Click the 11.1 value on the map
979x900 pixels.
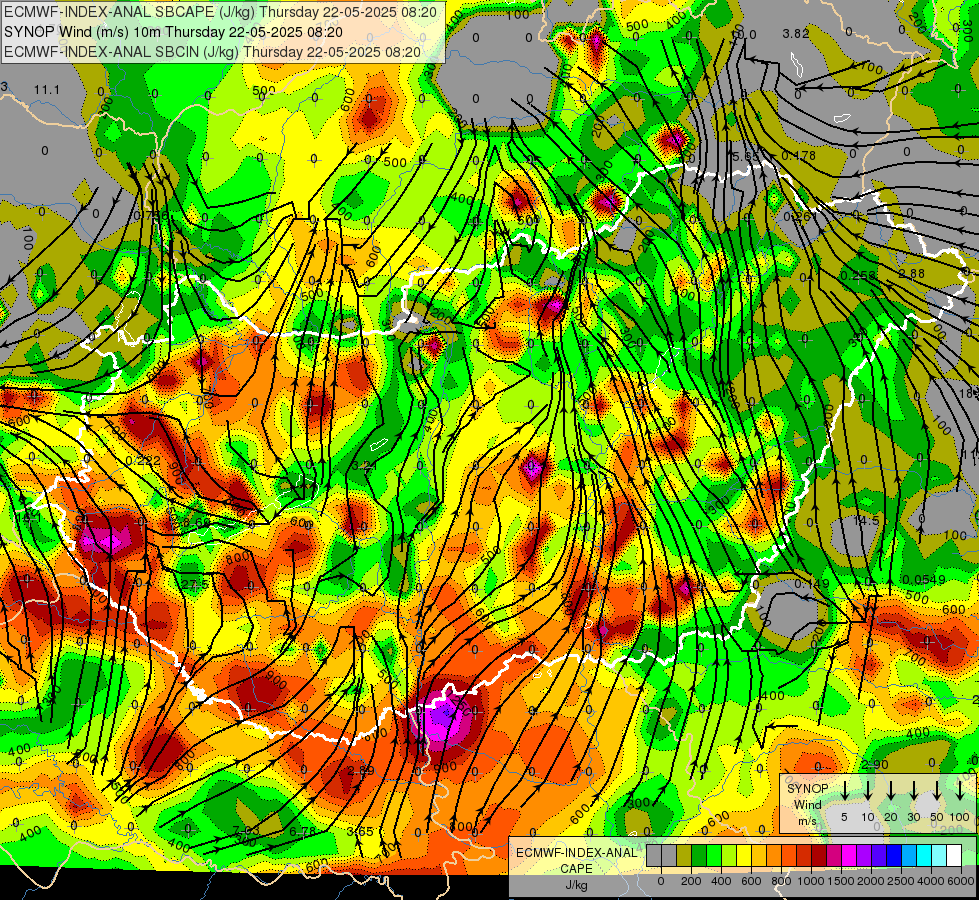coord(47,90)
